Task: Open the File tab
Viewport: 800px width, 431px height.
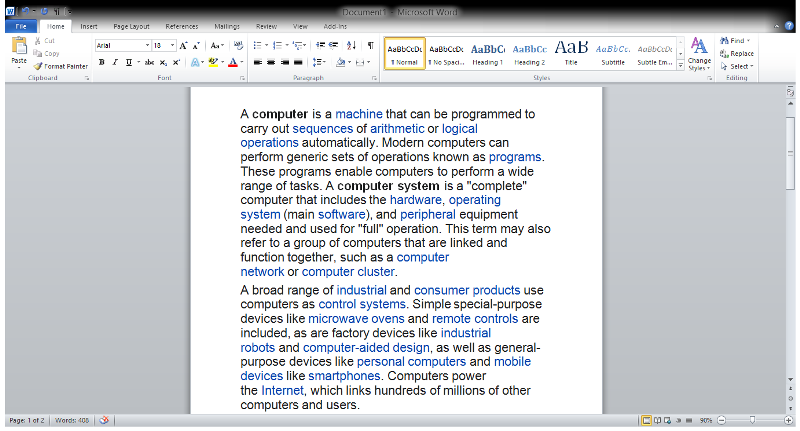Action: point(21,26)
